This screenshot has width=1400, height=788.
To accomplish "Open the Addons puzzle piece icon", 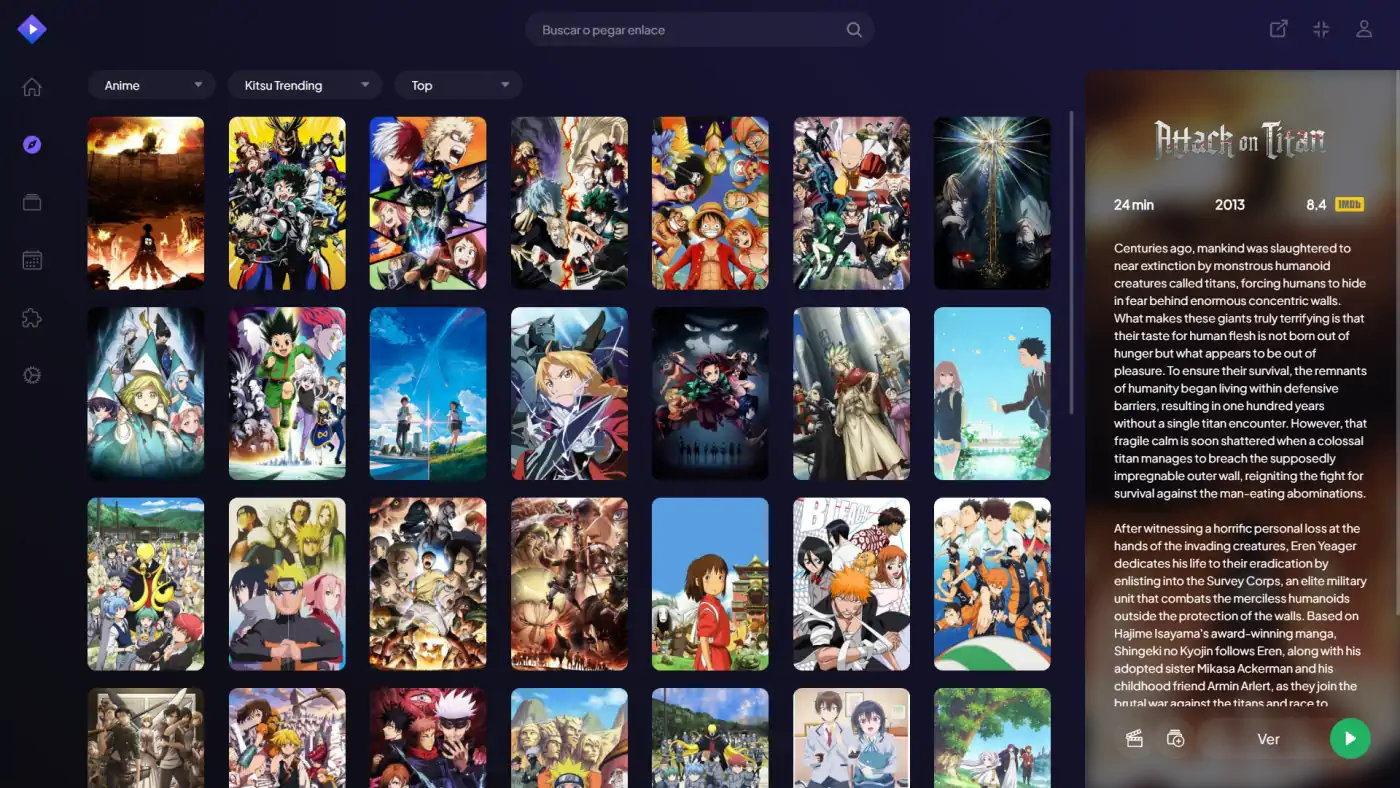I will point(32,318).
